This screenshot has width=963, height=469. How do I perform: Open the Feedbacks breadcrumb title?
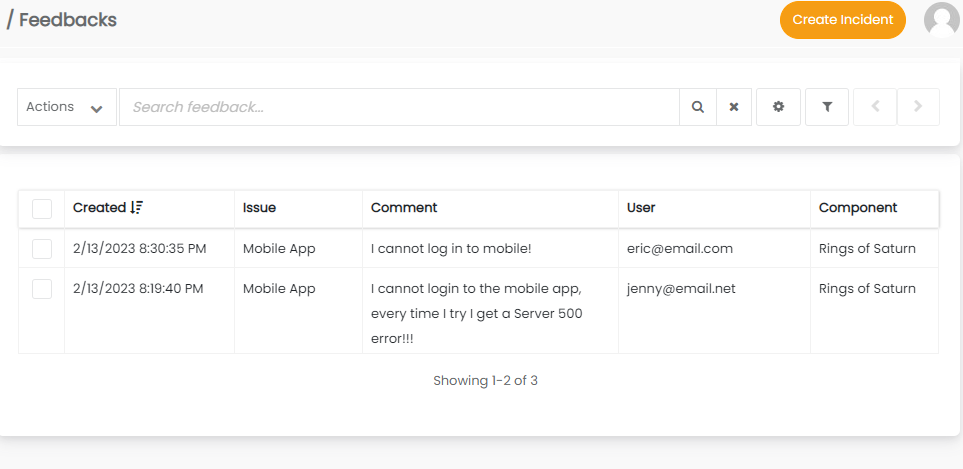pyautogui.click(x=67, y=20)
